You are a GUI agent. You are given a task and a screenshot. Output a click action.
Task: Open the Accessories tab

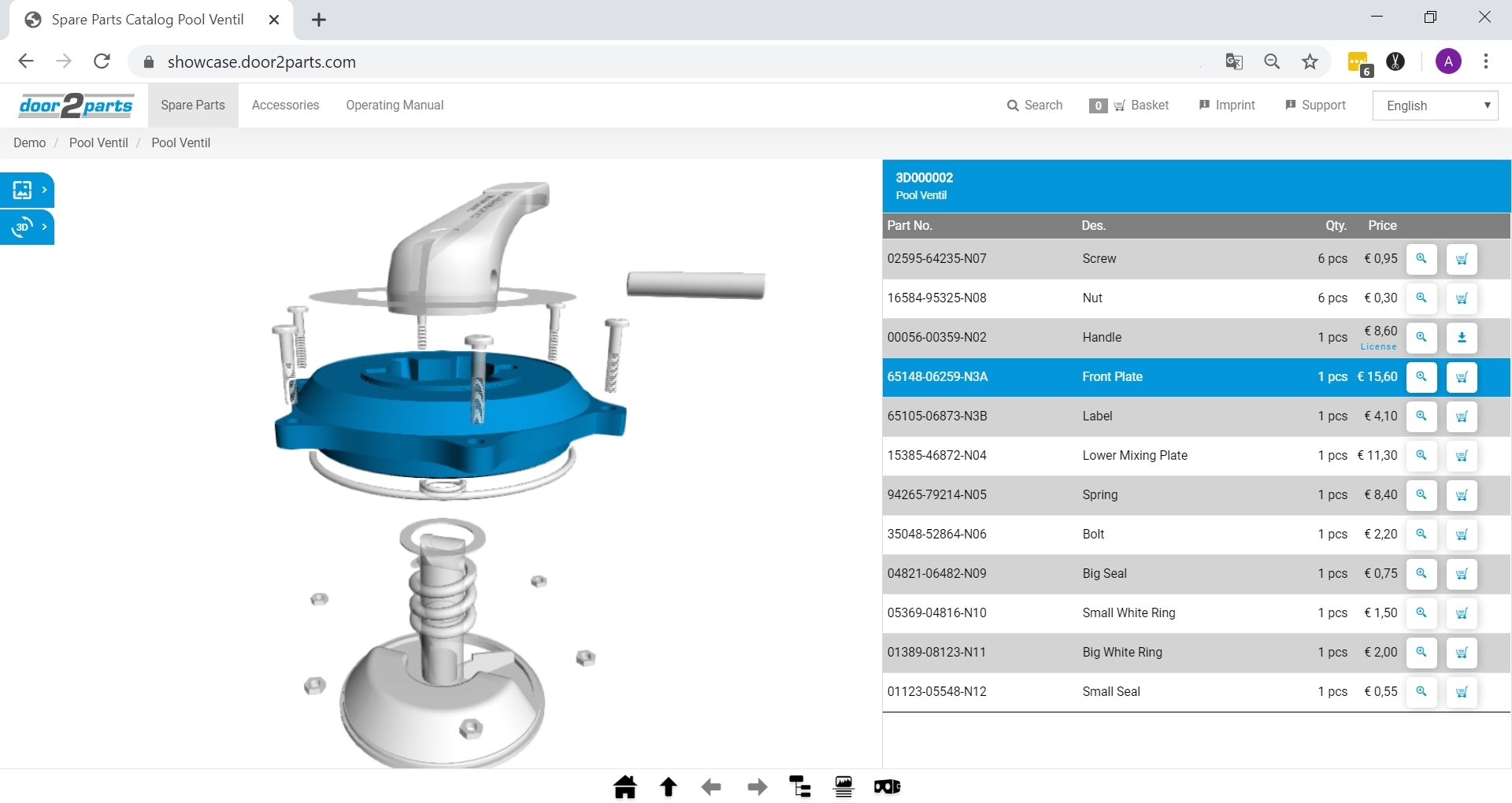tap(285, 105)
